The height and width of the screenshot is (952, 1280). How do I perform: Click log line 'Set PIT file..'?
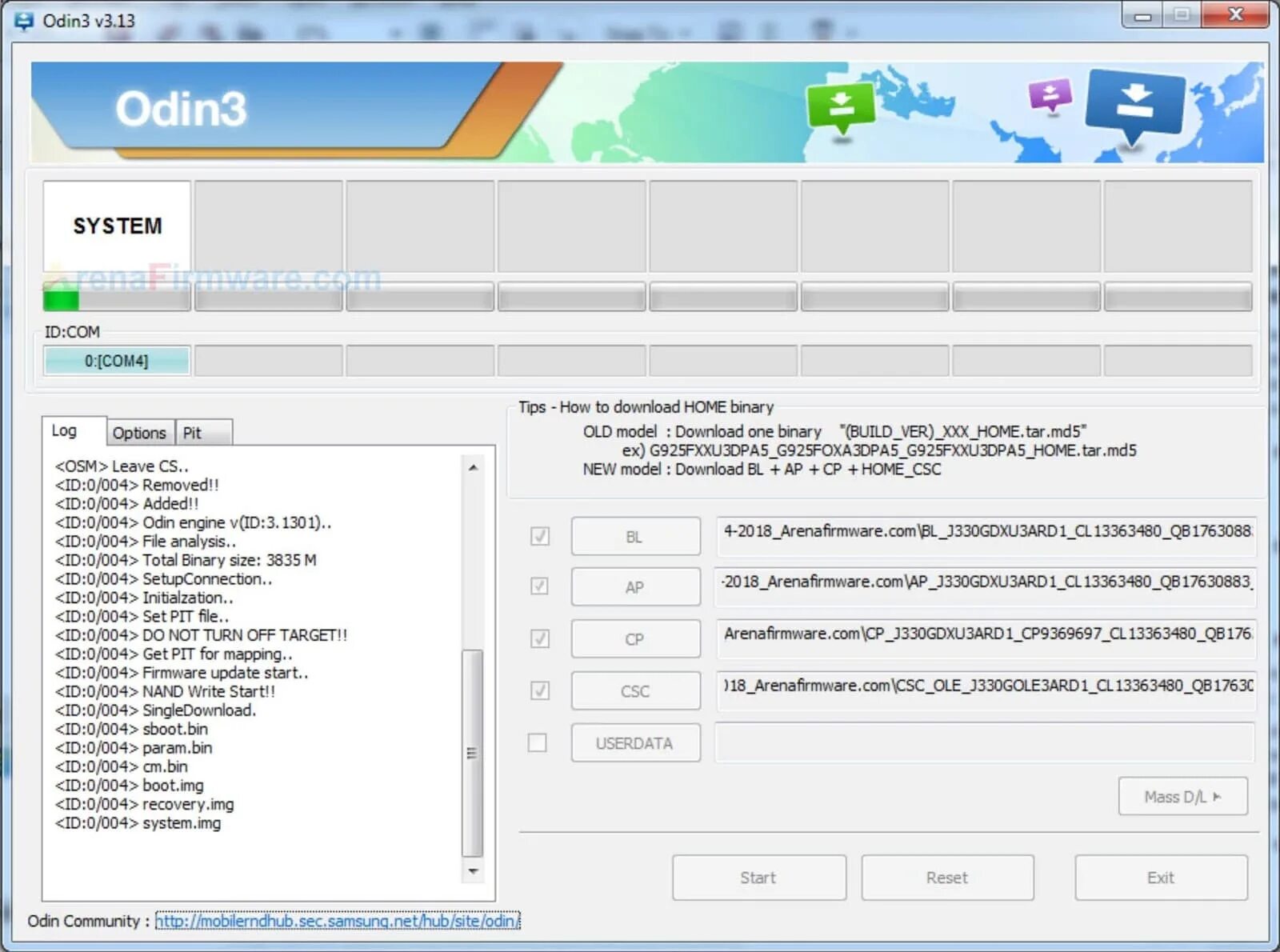pyautogui.click(x=142, y=616)
